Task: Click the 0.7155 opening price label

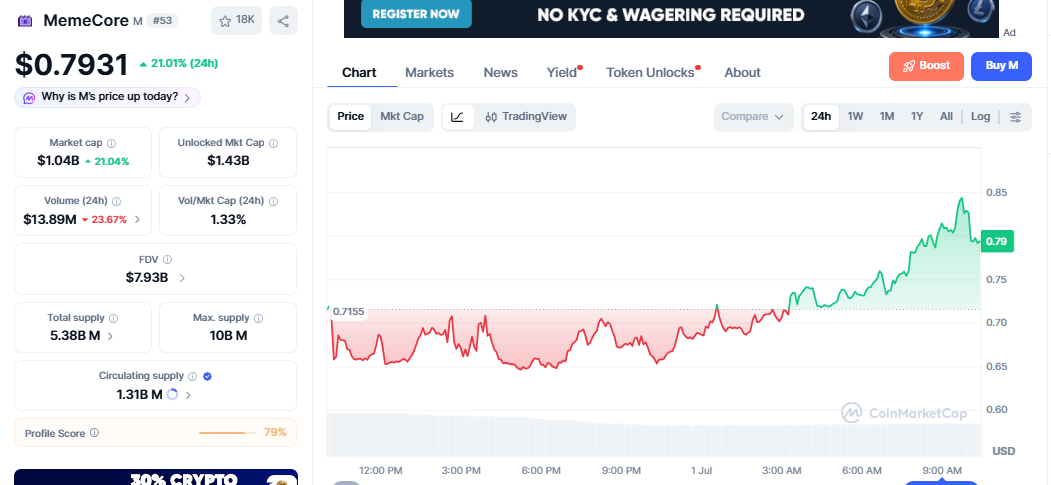Action: point(348,311)
